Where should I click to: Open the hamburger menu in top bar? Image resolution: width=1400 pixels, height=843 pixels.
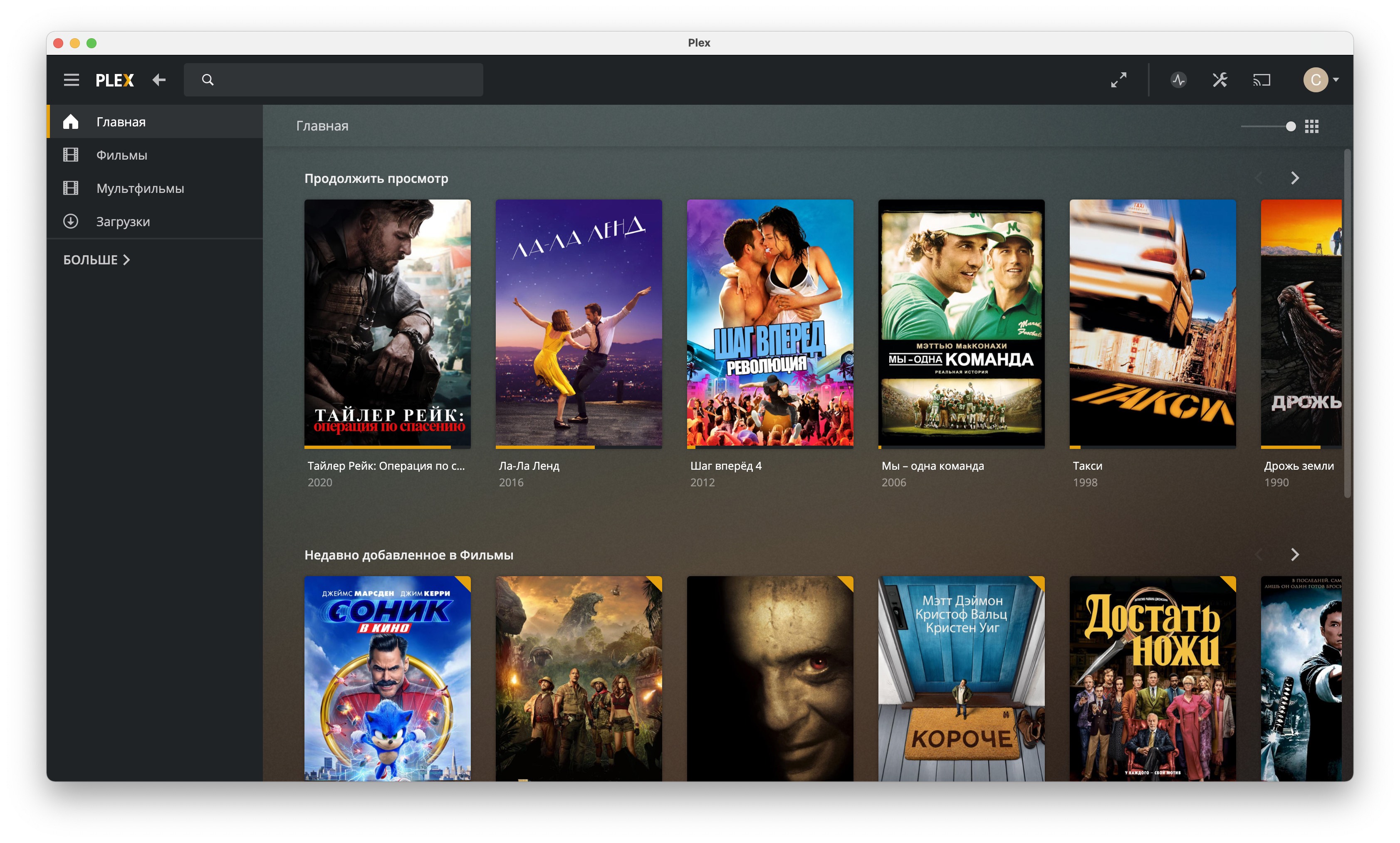tap(71, 80)
